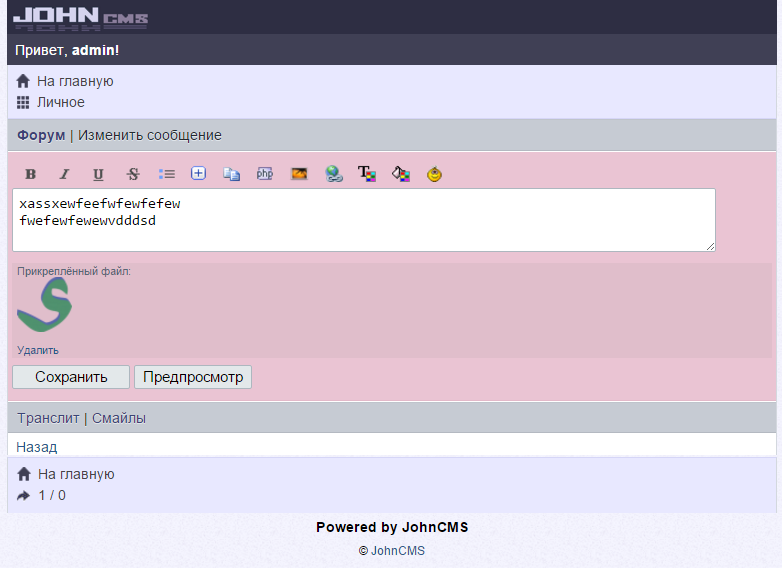Go to На главную in the top menu
The height and width of the screenshot is (568, 782).
[75, 81]
